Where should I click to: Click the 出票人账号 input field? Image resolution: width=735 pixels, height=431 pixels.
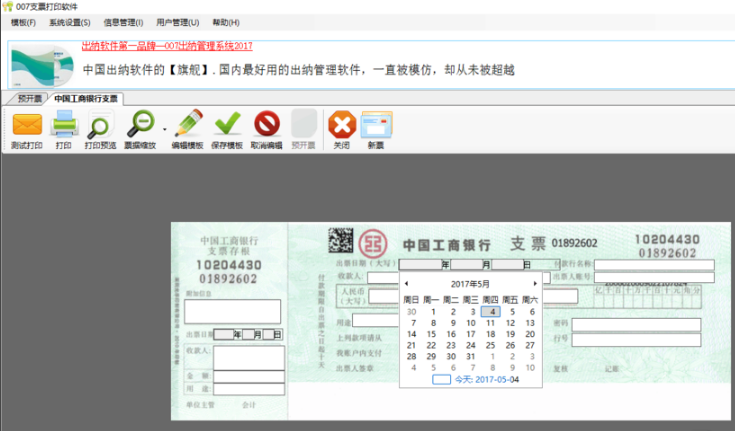pos(654,277)
